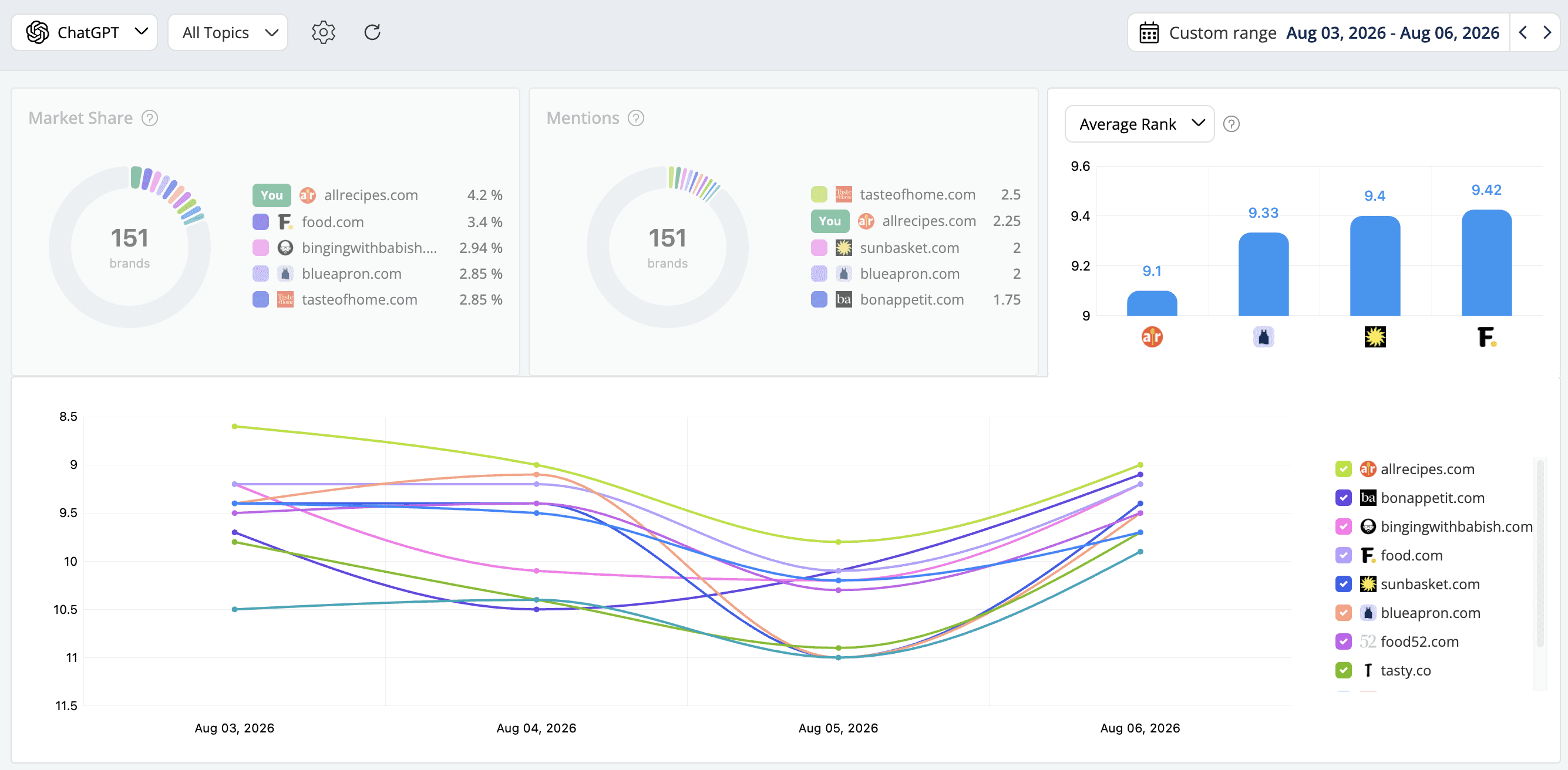Click sunbasket.com in Mentions list
This screenshot has height=770, width=1568.
point(910,248)
